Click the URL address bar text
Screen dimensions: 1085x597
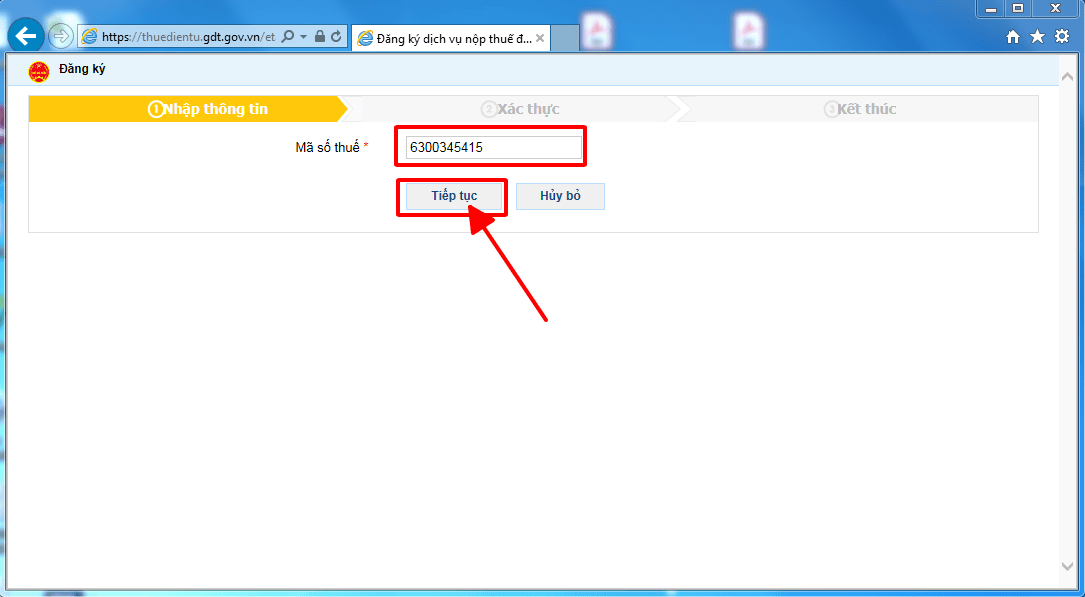[x=187, y=37]
